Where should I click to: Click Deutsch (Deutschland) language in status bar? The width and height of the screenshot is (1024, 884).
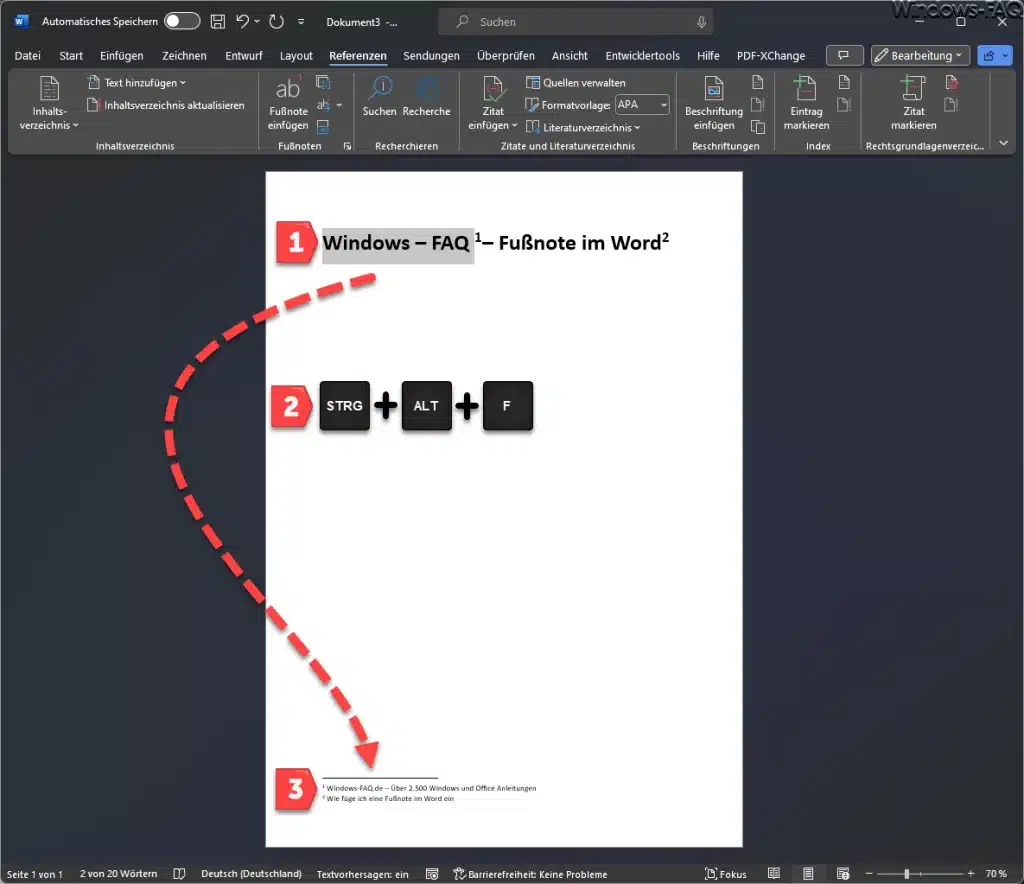(x=251, y=874)
